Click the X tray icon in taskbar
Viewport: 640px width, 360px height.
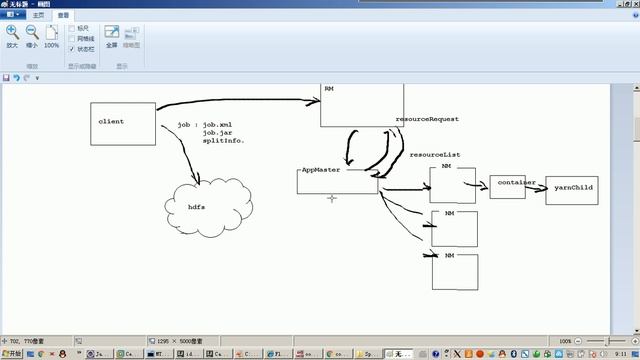point(457,354)
